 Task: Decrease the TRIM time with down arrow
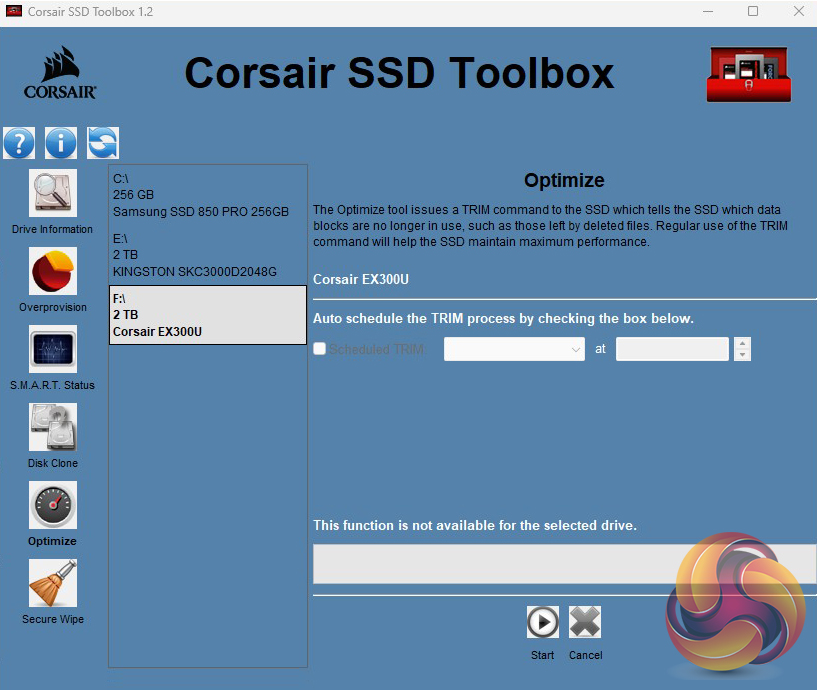pyautogui.click(x=742, y=355)
